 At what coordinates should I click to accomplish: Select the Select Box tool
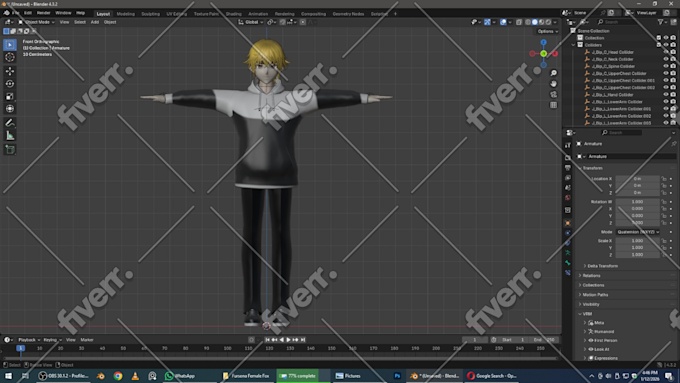(x=10, y=45)
